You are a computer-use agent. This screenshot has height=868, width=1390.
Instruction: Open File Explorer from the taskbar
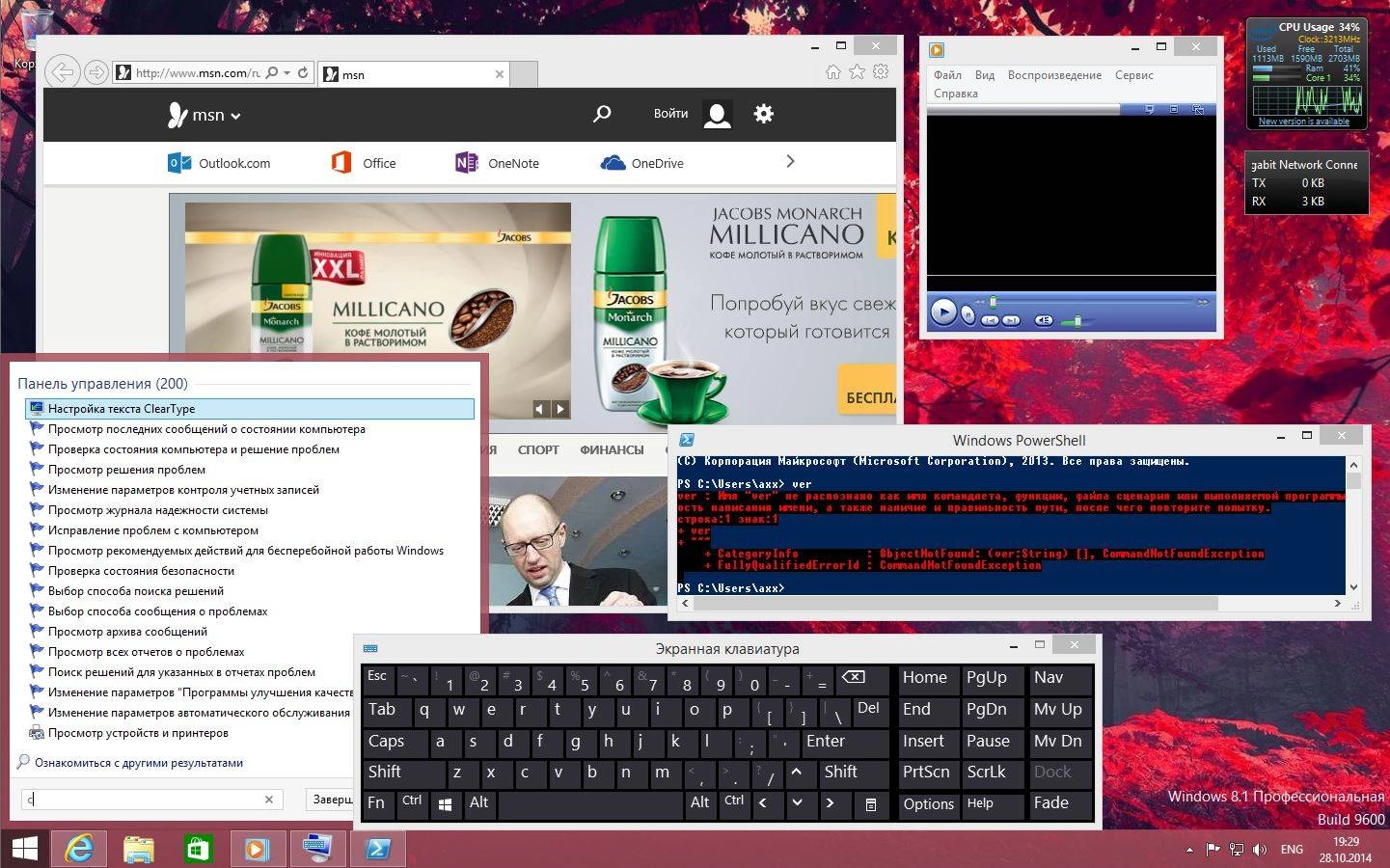139,849
